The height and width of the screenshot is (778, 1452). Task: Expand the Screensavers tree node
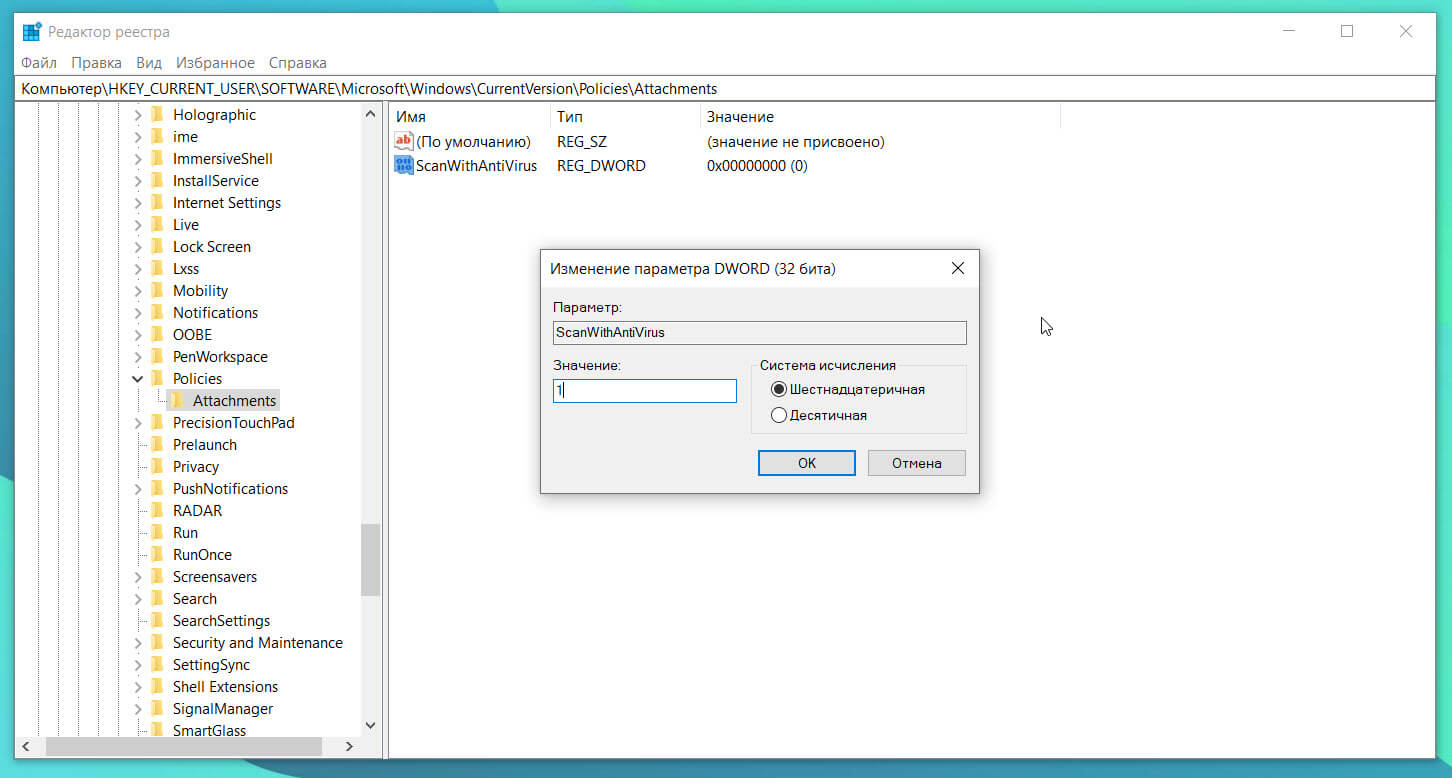(x=138, y=577)
